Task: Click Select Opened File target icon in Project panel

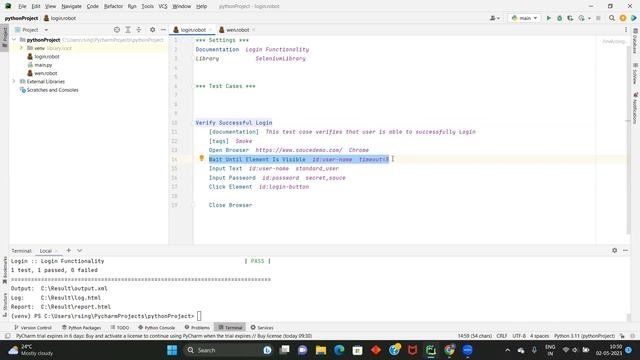Action: [x=117, y=30]
